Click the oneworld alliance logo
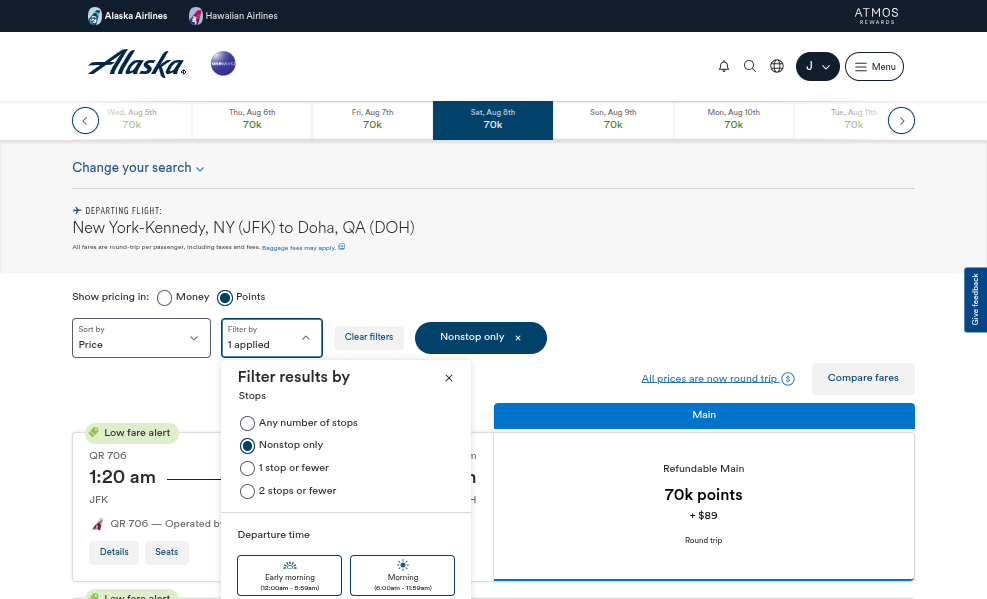Viewport: 987px width, 599px height. tap(223, 64)
